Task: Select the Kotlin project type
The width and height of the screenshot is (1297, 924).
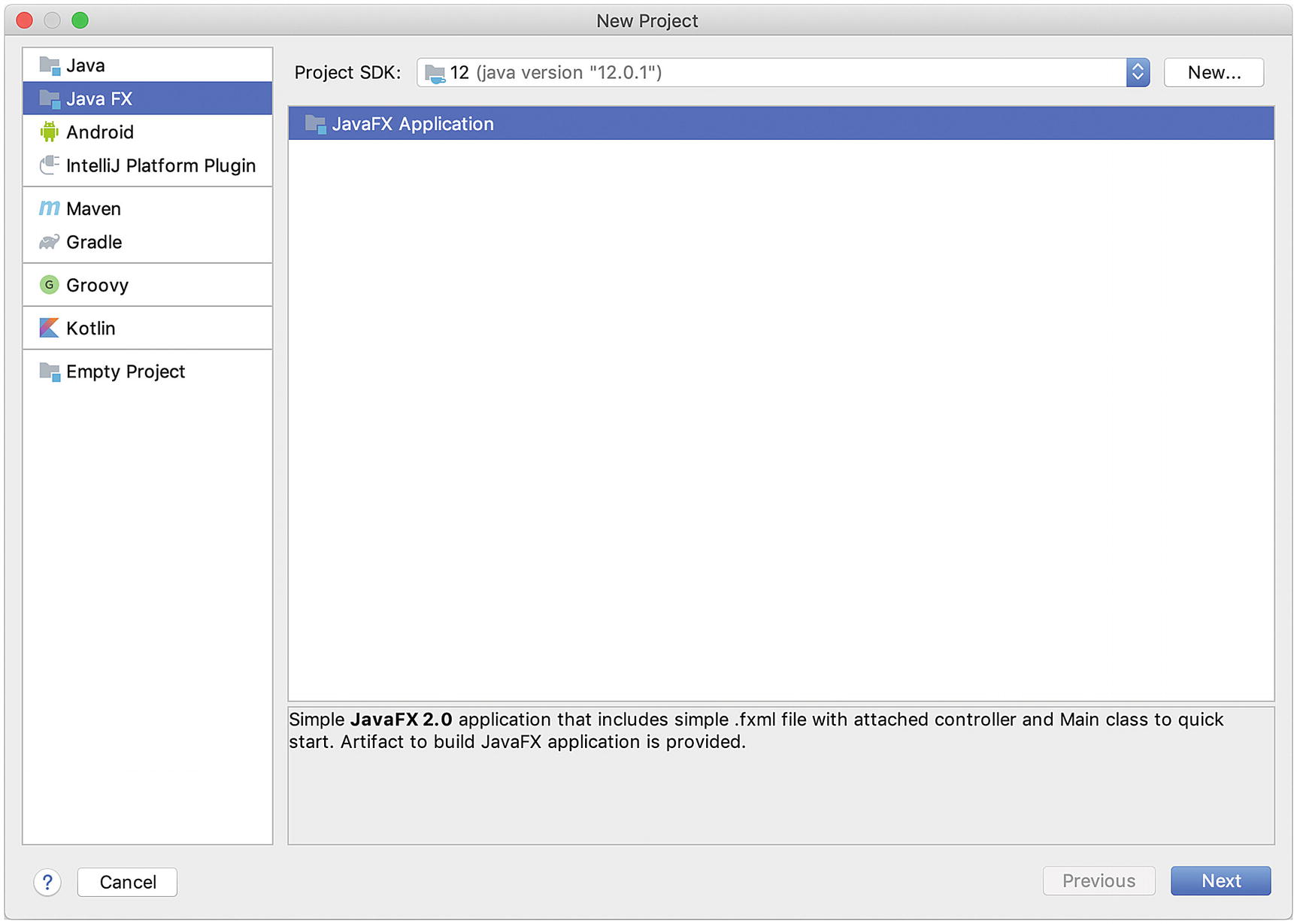Action: tap(147, 328)
